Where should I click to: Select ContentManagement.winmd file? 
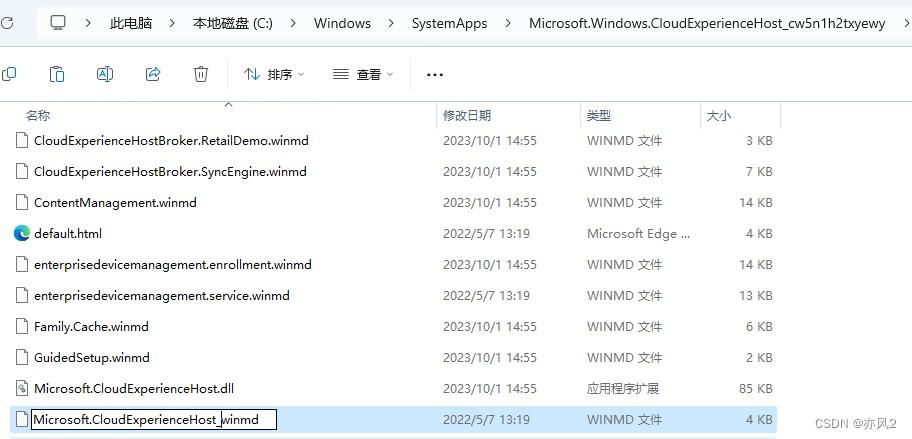point(115,202)
